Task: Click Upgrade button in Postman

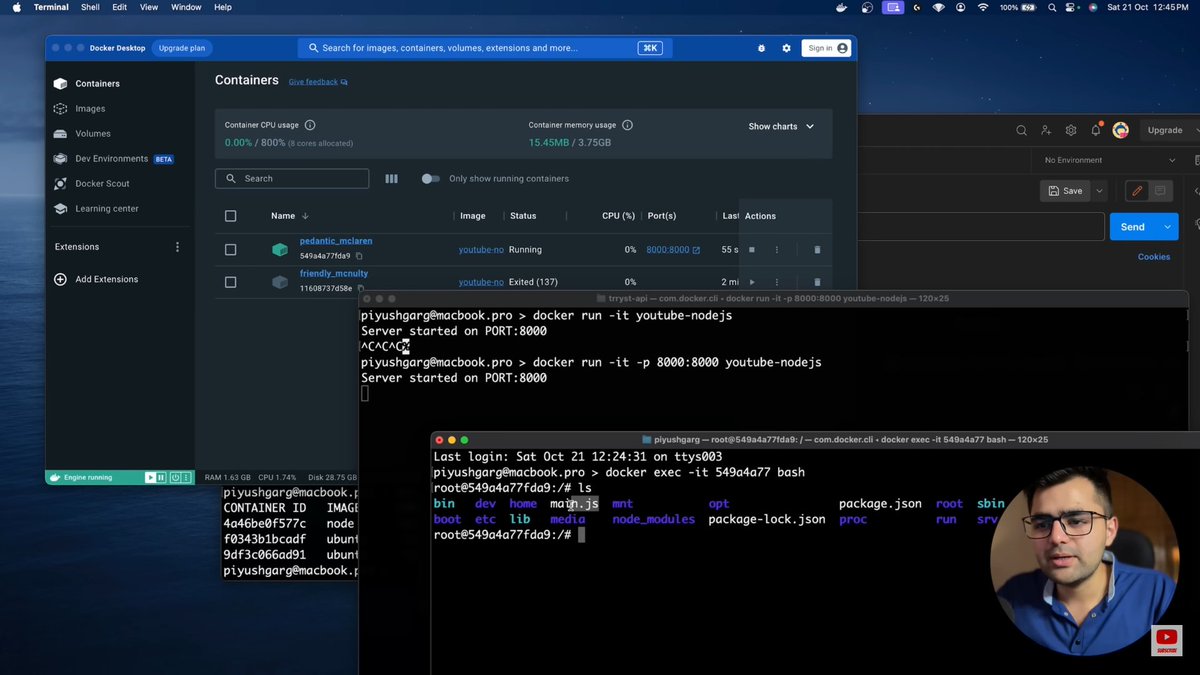Action: 1165,130
